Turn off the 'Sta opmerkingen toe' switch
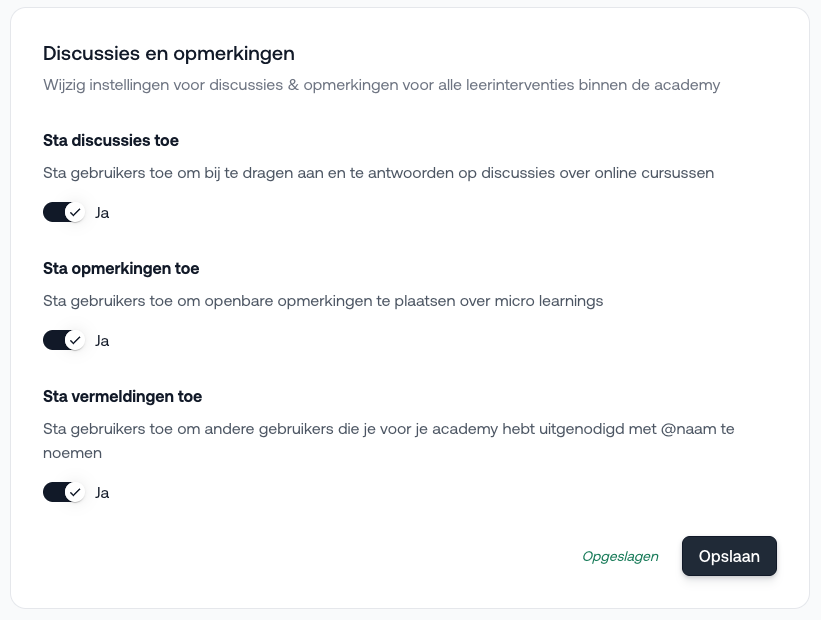The width and height of the screenshot is (821, 620). [63, 340]
